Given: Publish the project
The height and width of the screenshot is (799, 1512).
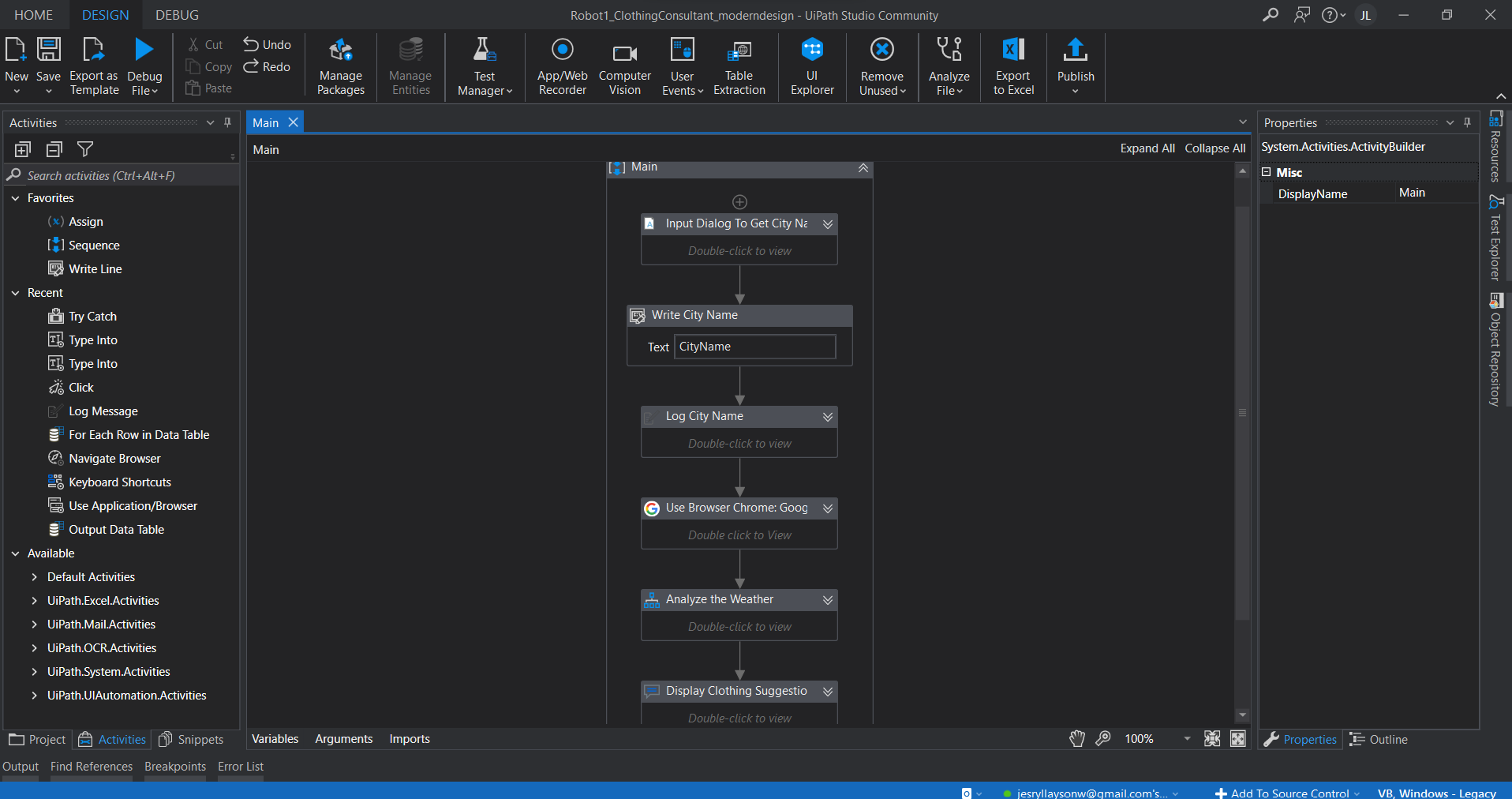Looking at the screenshot, I should pos(1076,67).
